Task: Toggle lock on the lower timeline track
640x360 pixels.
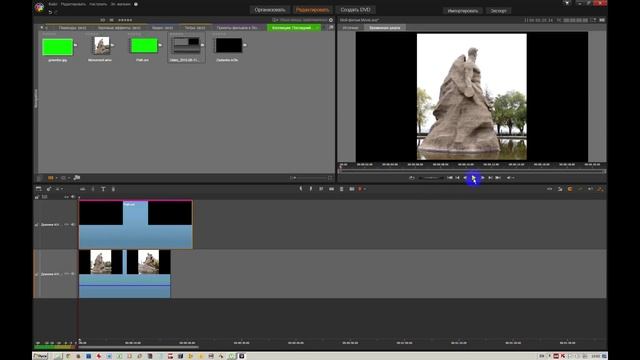Action: click(36, 274)
